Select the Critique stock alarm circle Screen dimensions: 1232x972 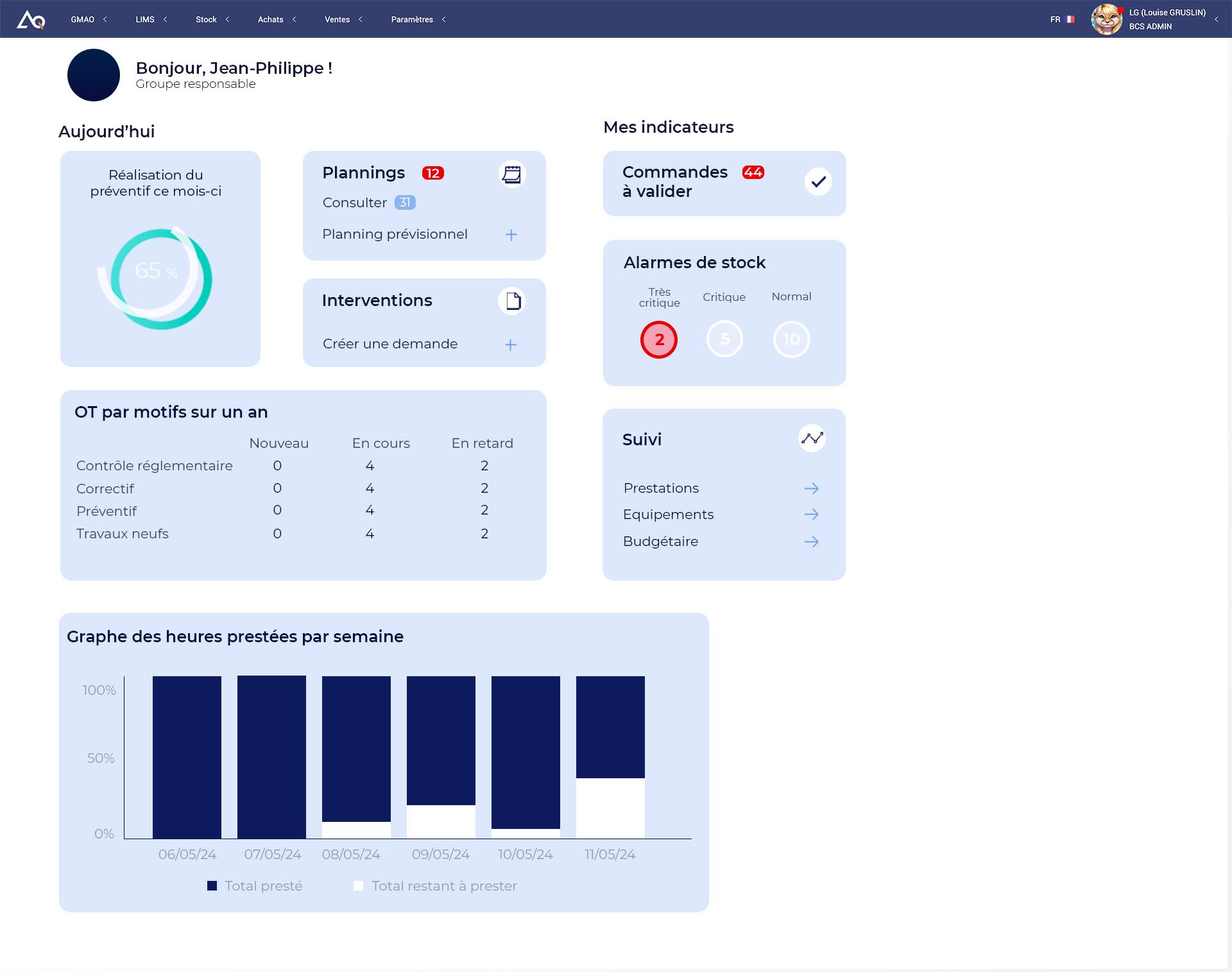coord(724,339)
